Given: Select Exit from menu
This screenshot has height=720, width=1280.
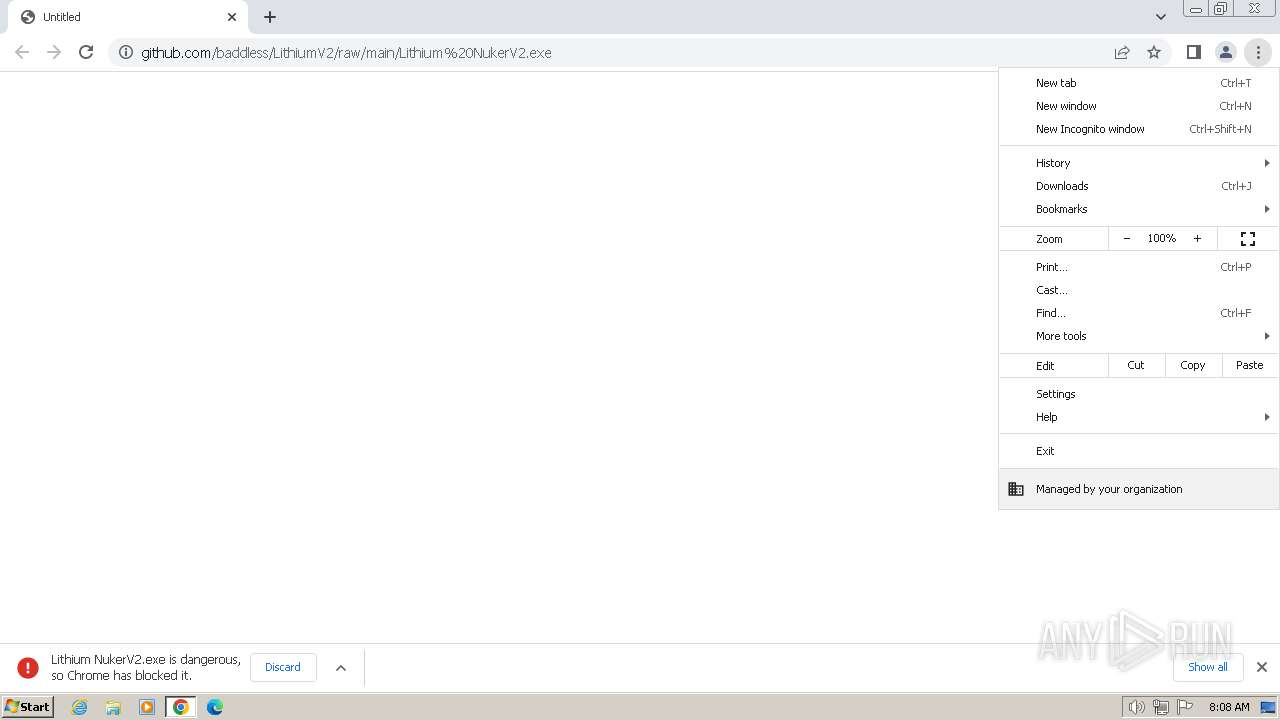Looking at the screenshot, I should 1139,451.
